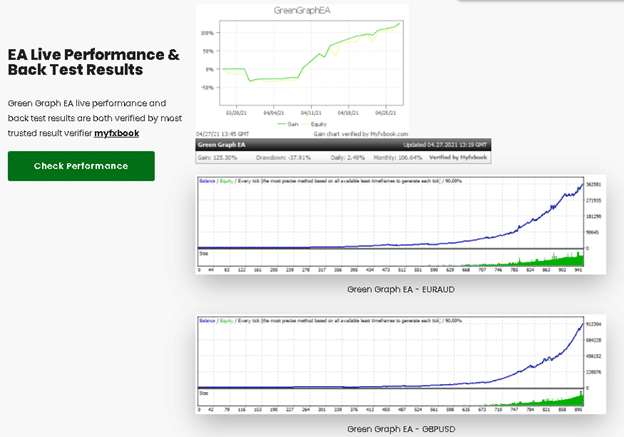624x437 pixels.
Task: Open the EURAUD backtest chart image
Action: [401, 224]
